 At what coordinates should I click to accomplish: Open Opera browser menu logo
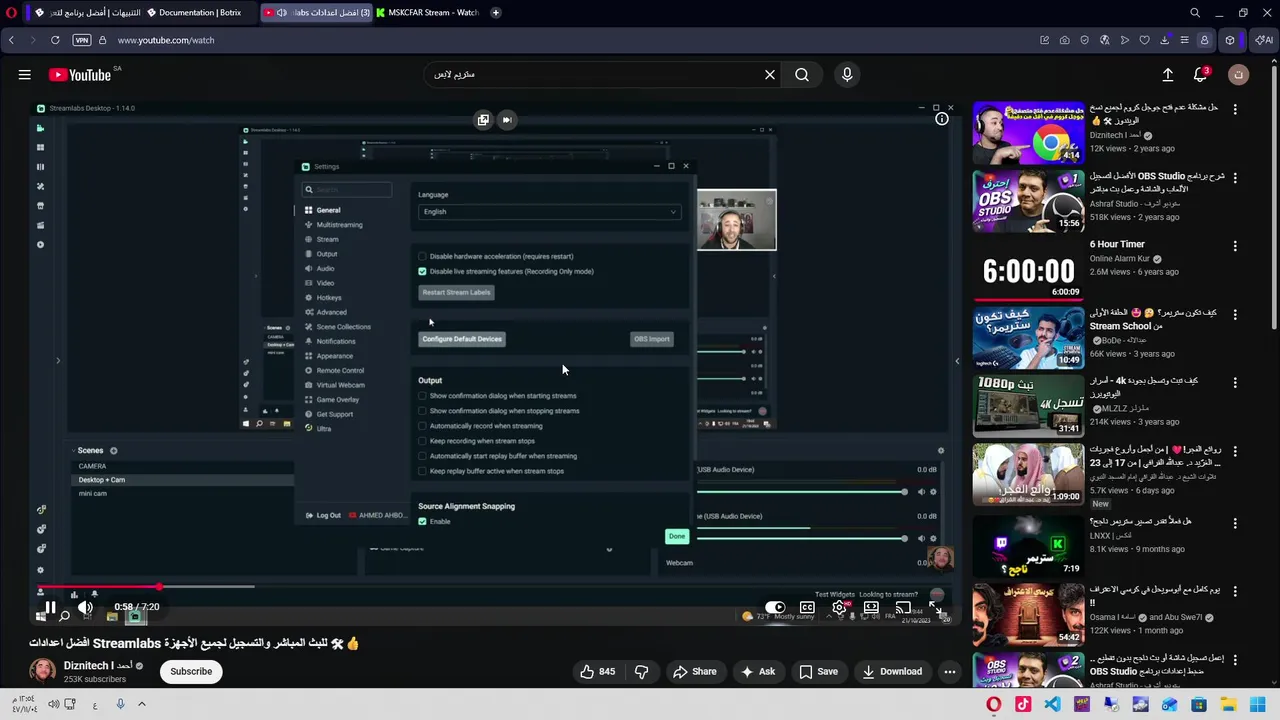11,13
